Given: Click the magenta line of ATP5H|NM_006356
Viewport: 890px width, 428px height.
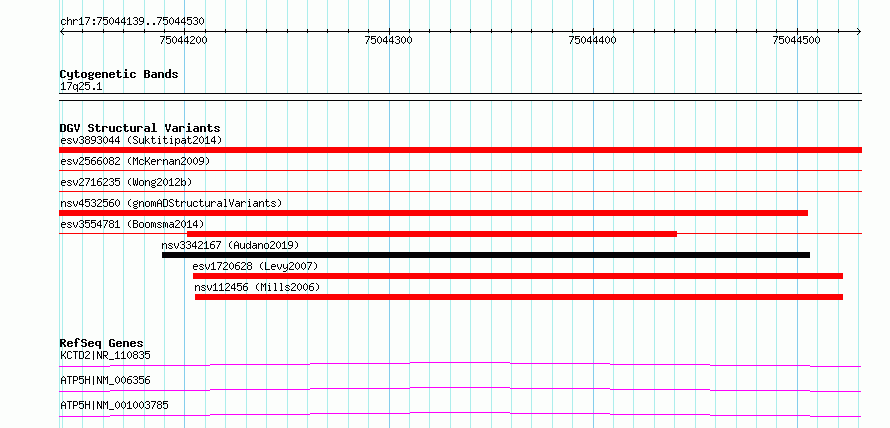Looking at the screenshot, I should pos(460,389).
